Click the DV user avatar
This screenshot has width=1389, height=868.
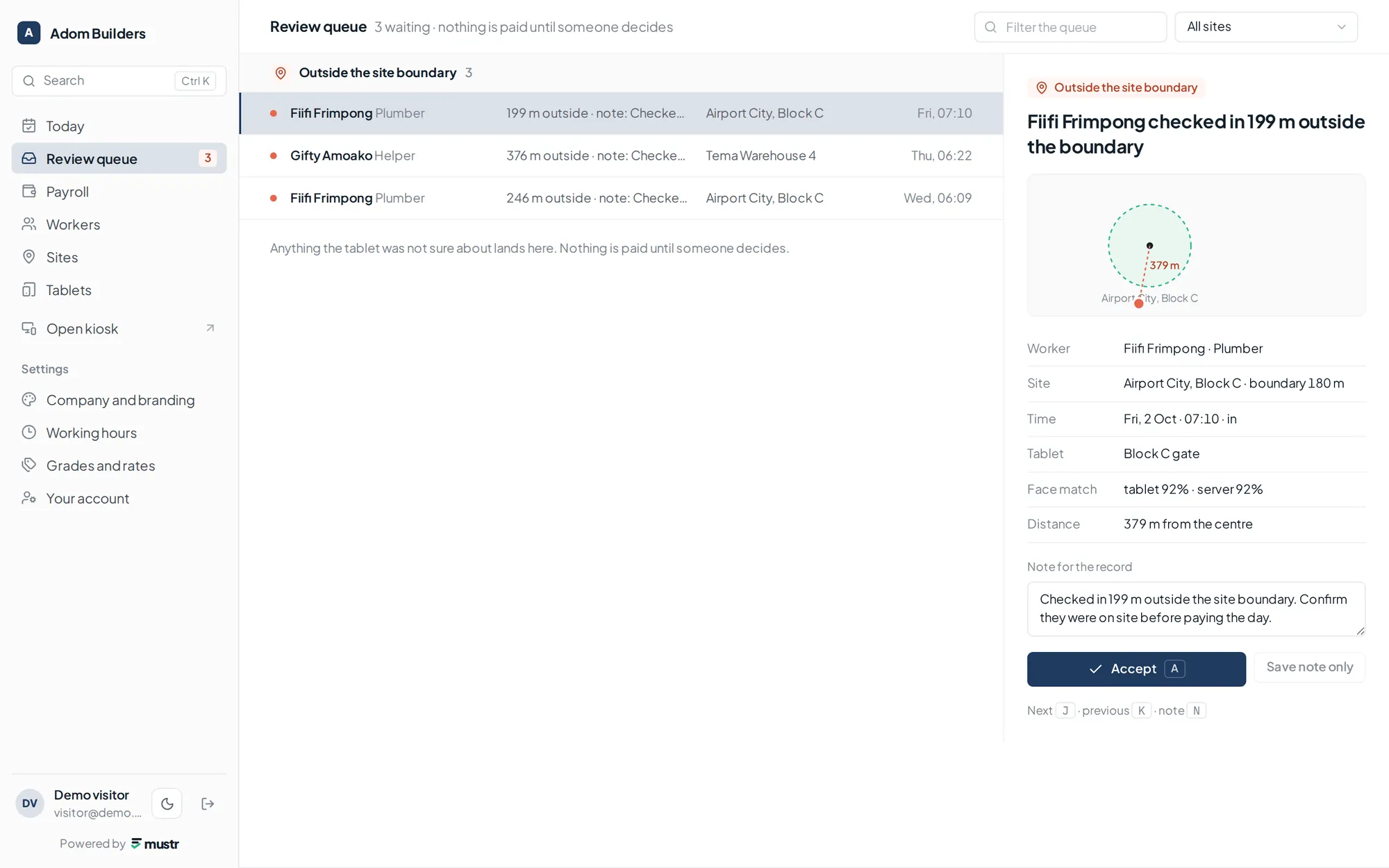point(30,803)
